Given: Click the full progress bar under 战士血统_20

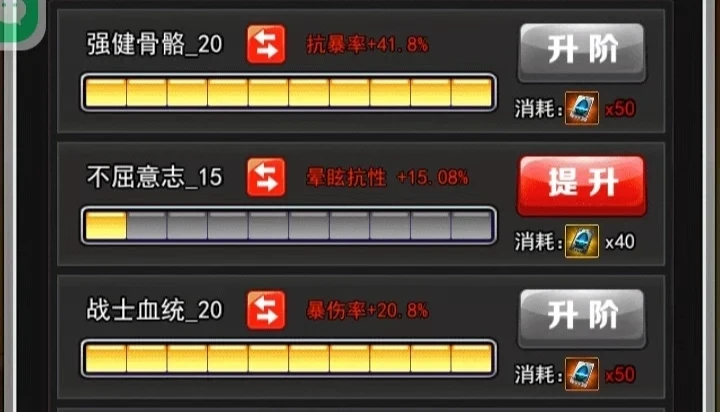Looking at the screenshot, I should pos(289,359).
